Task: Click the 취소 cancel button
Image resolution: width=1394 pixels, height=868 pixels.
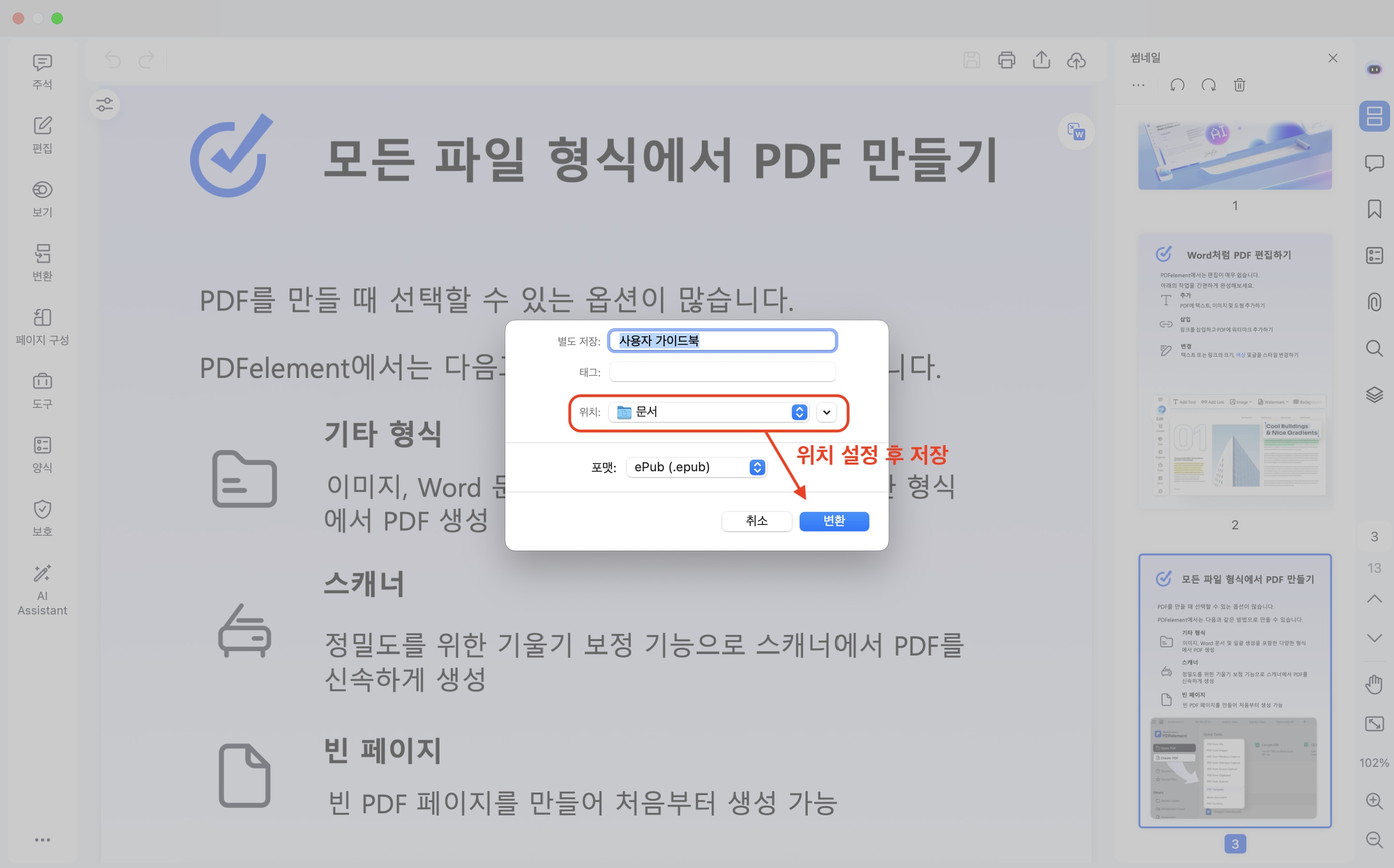Action: pos(756,521)
